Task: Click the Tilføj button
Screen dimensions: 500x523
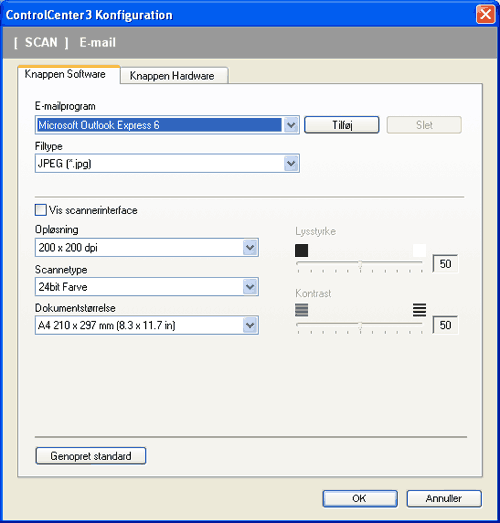Action: (x=342, y=125)
